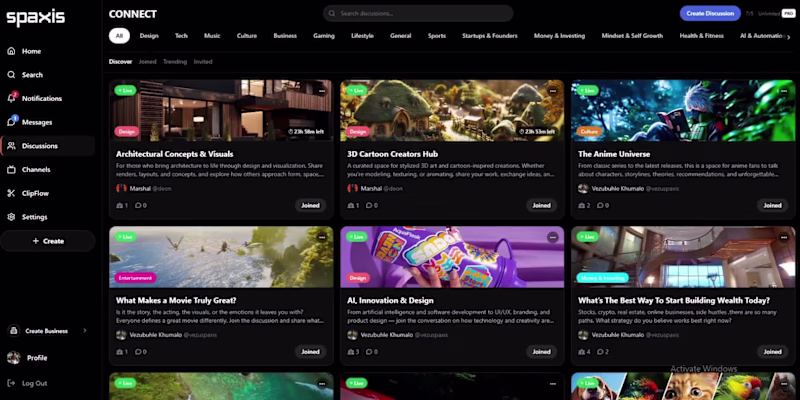The width and height of the screenshot is (800, 400).
Task: Open the Architectural Concepts & Visuals thumbnail
Action: click(x=221, y=110)
